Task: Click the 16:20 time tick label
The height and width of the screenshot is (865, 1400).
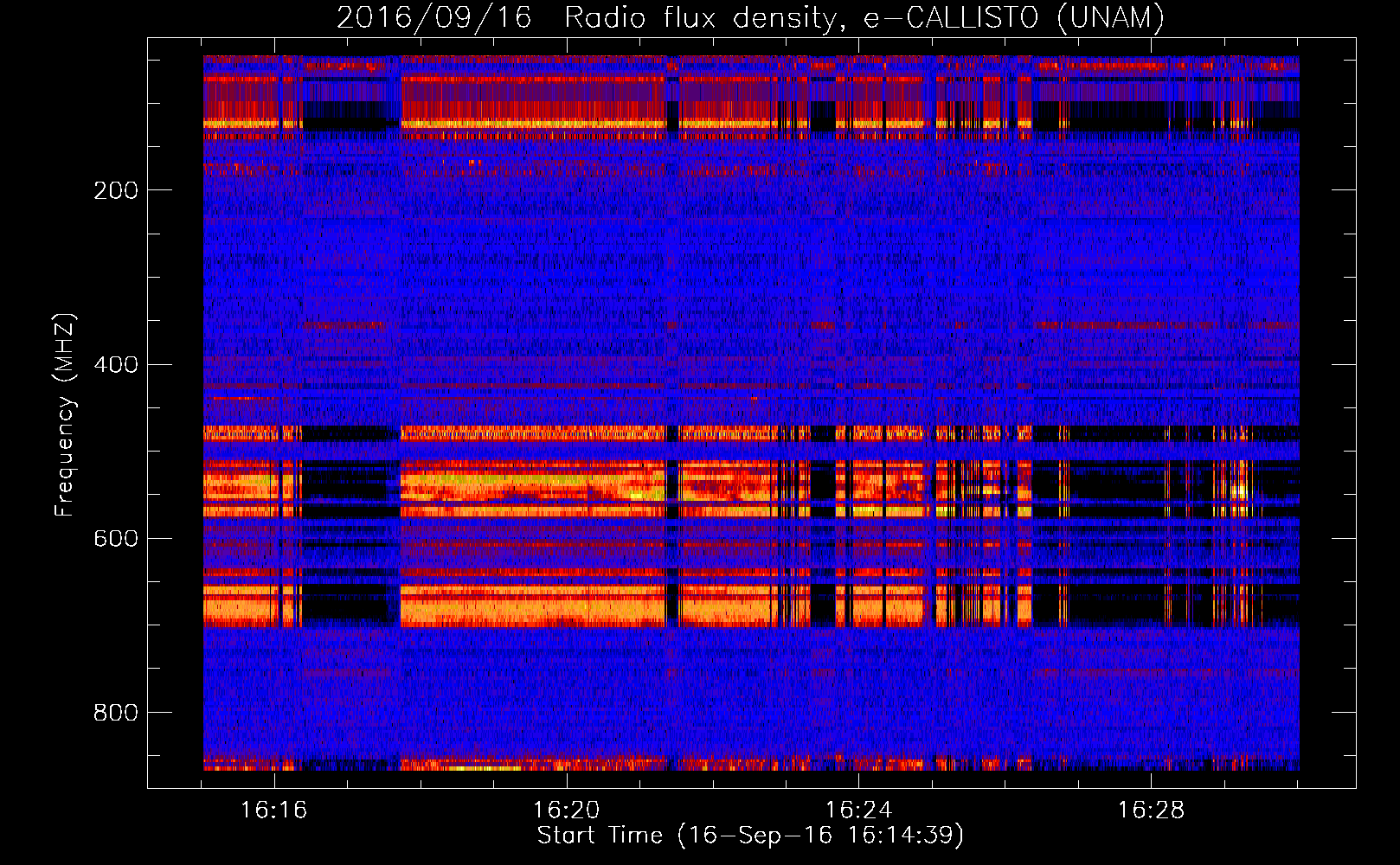Action: tap(567, 811)
